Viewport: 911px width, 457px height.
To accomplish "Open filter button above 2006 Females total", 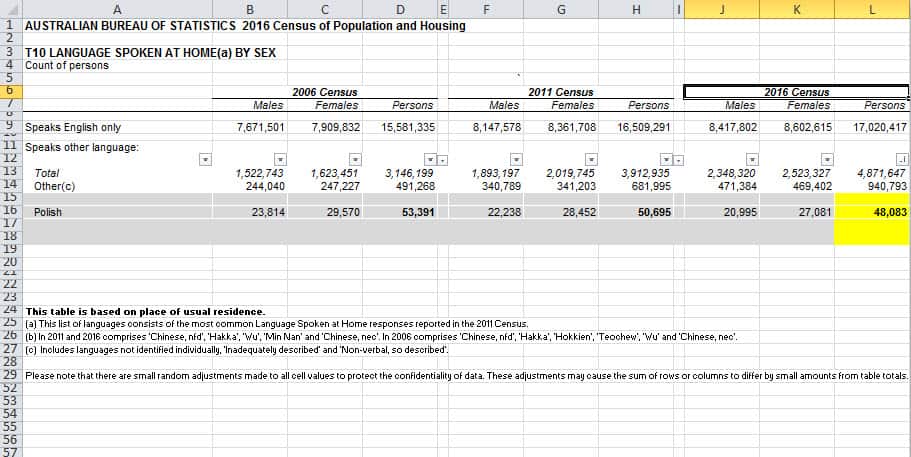I will click(x=355, y=159).
